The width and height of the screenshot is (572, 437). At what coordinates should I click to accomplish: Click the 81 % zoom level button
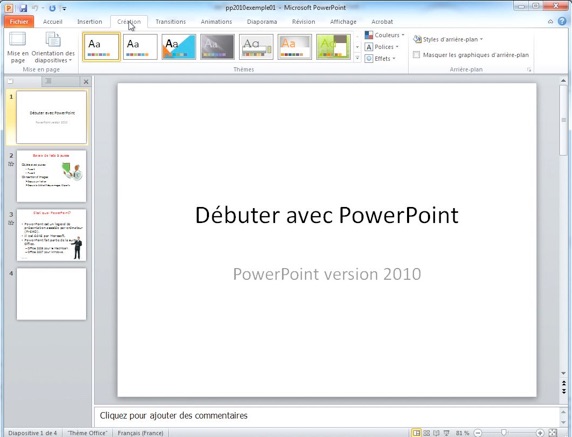462,433
